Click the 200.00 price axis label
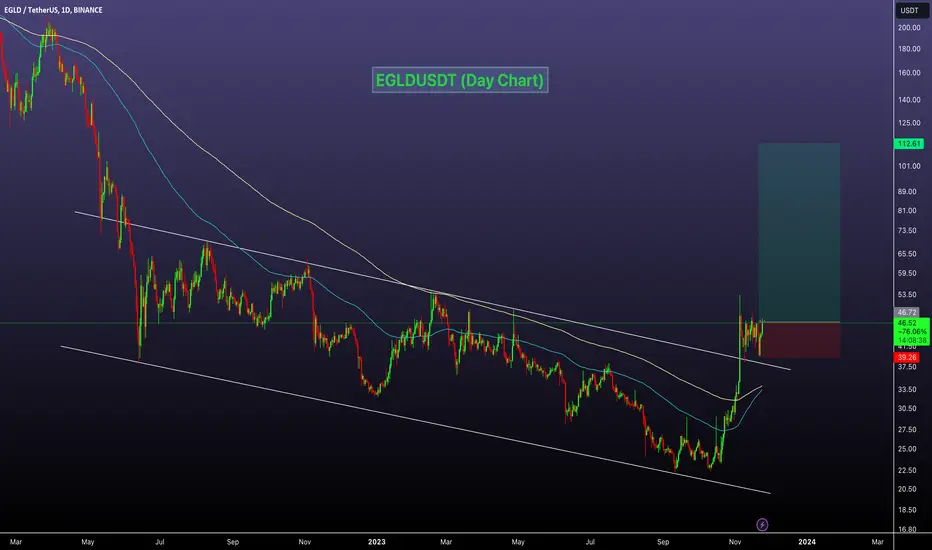The height and width of the screenshot is (550, 932). [x=909, y=28]
